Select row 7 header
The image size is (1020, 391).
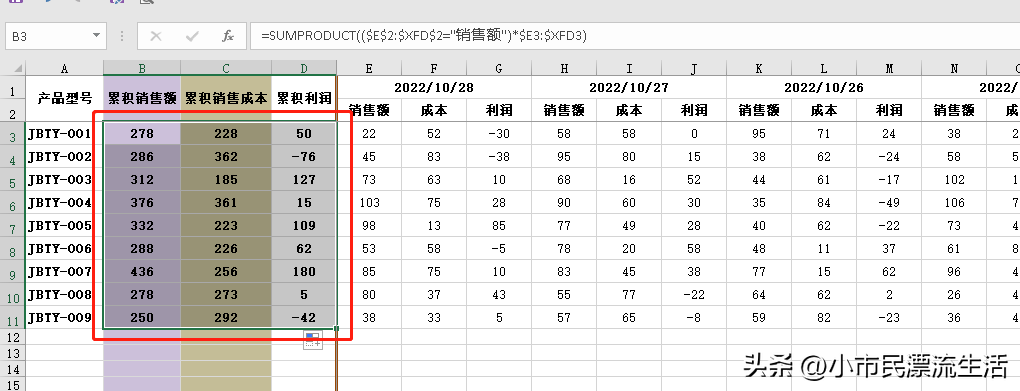12,226
